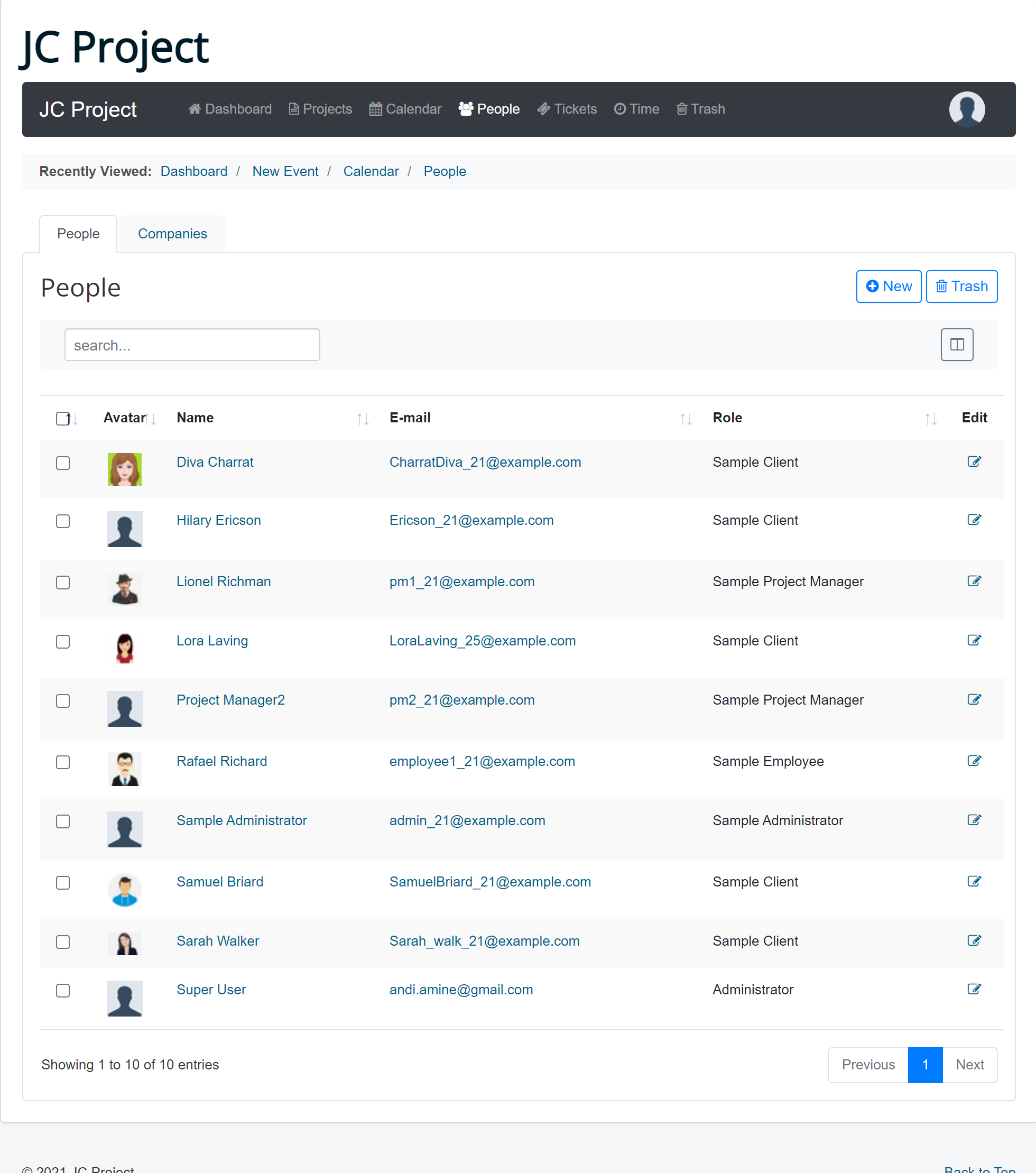Image resolution: width=1036 pixels, height=1173 pixels.
Task: Switch to the Companies tab
Action: (172, 234)
